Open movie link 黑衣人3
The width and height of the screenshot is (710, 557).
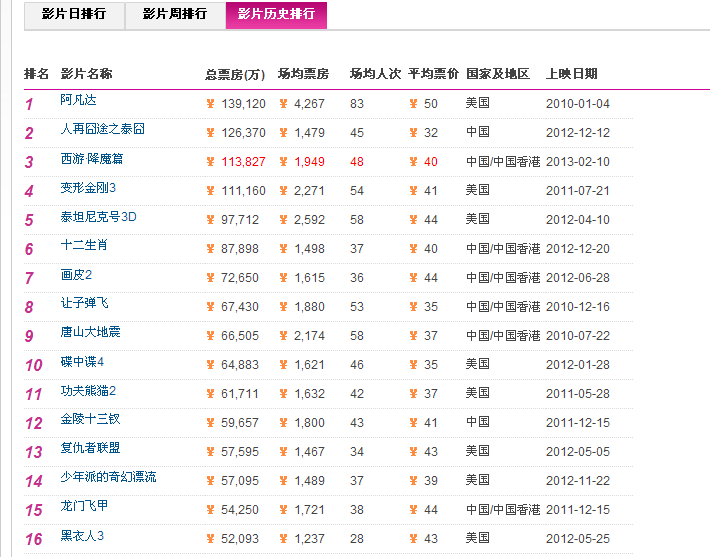point(82,536)
